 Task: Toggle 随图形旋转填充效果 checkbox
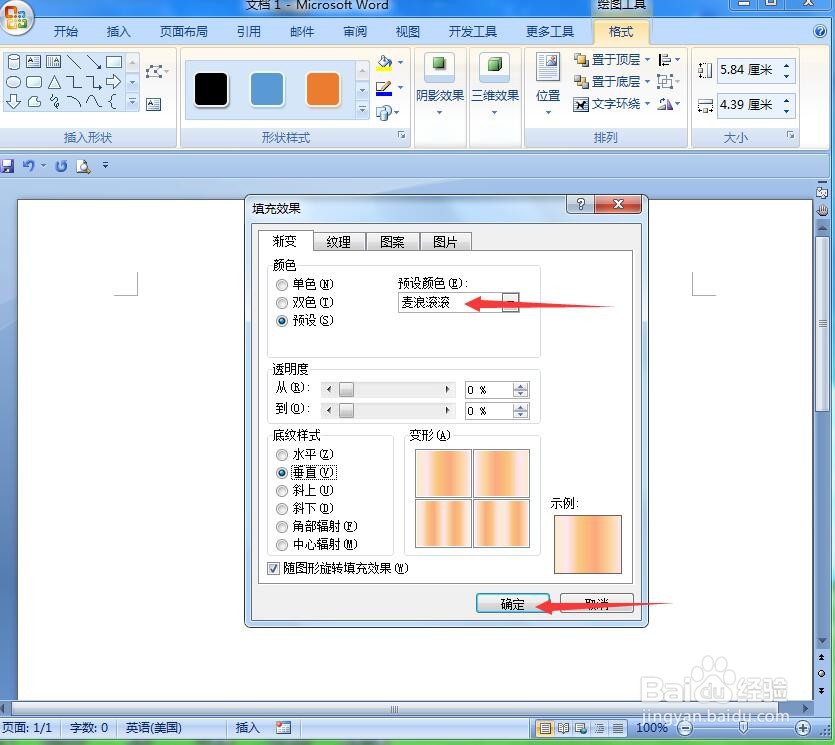click(x=273, y=568)
